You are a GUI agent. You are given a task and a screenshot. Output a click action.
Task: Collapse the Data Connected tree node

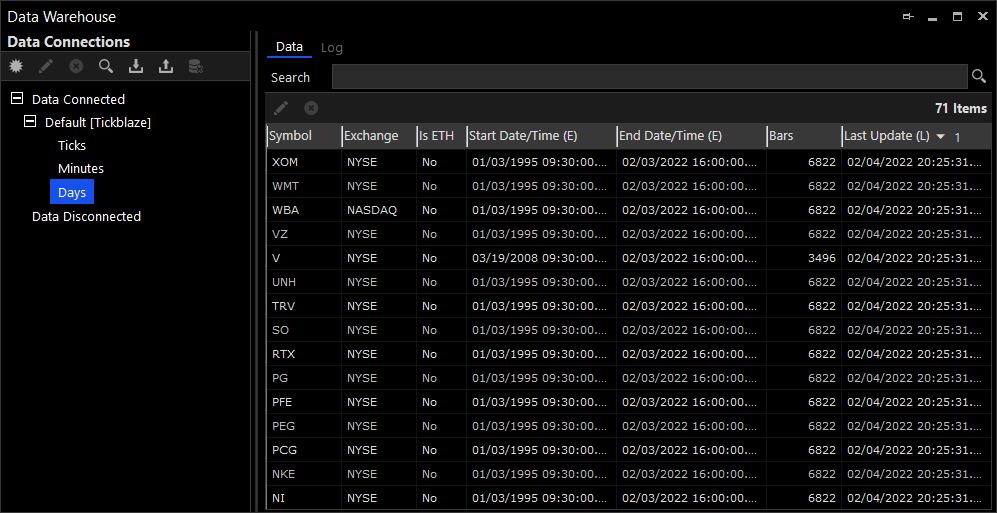pos(17,99)
